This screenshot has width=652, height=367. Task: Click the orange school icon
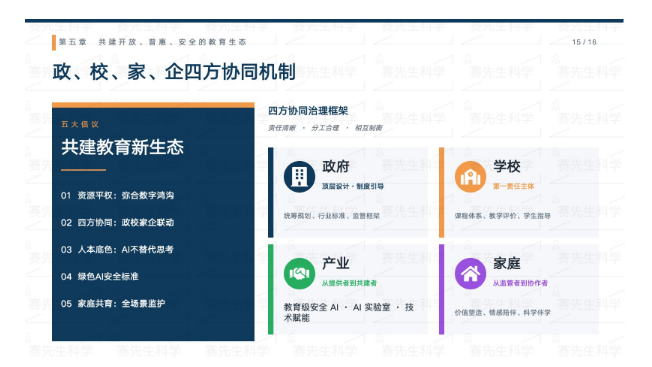click(470, 177)
